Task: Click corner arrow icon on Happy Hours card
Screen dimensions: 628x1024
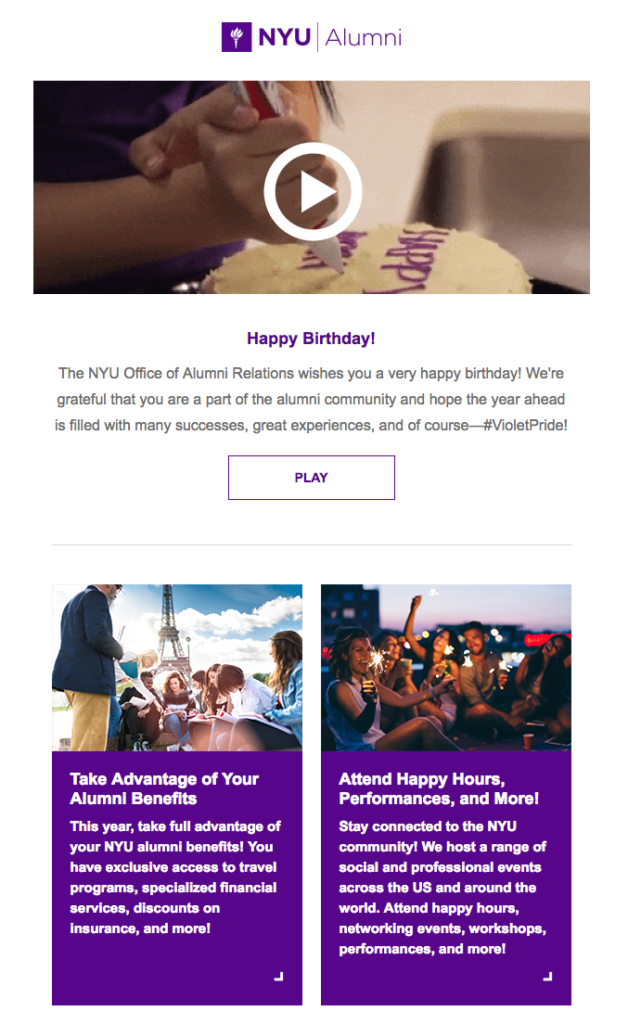Action: click(548, 976)
